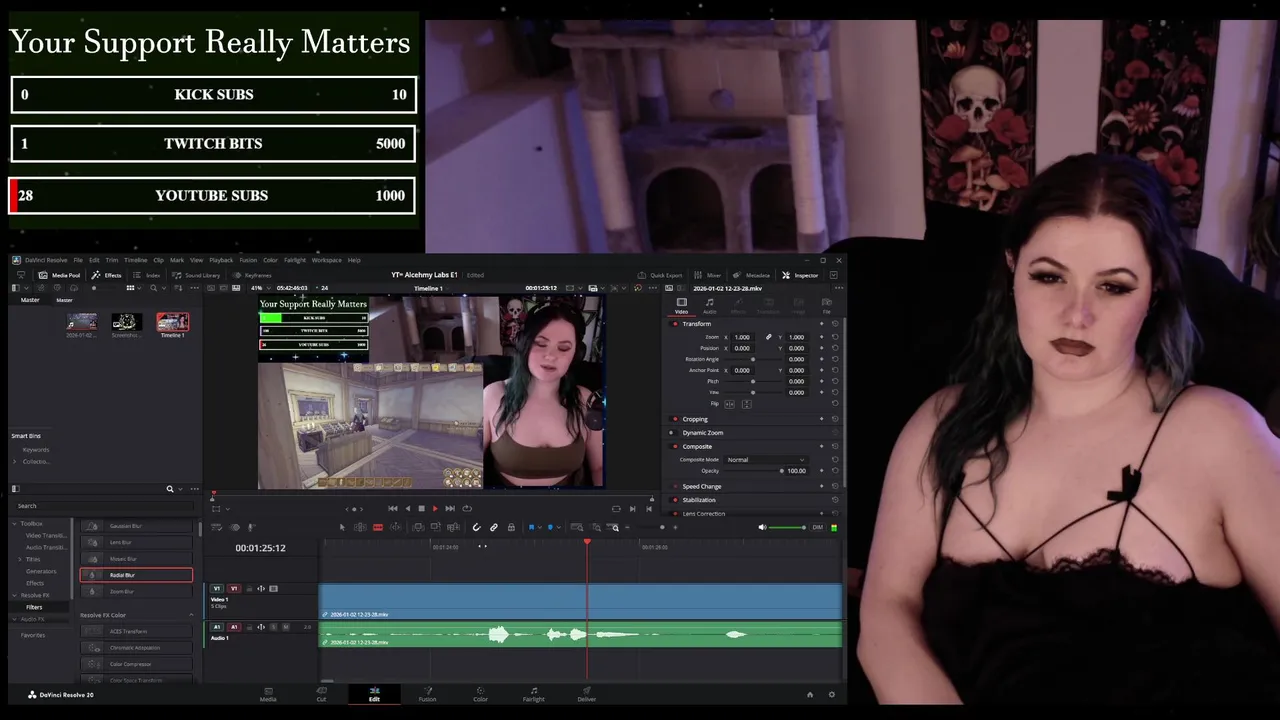This screenshot has width=1280, height=720.
Task: Toggle the Zoom link chain icon
Action: point(768,337)
